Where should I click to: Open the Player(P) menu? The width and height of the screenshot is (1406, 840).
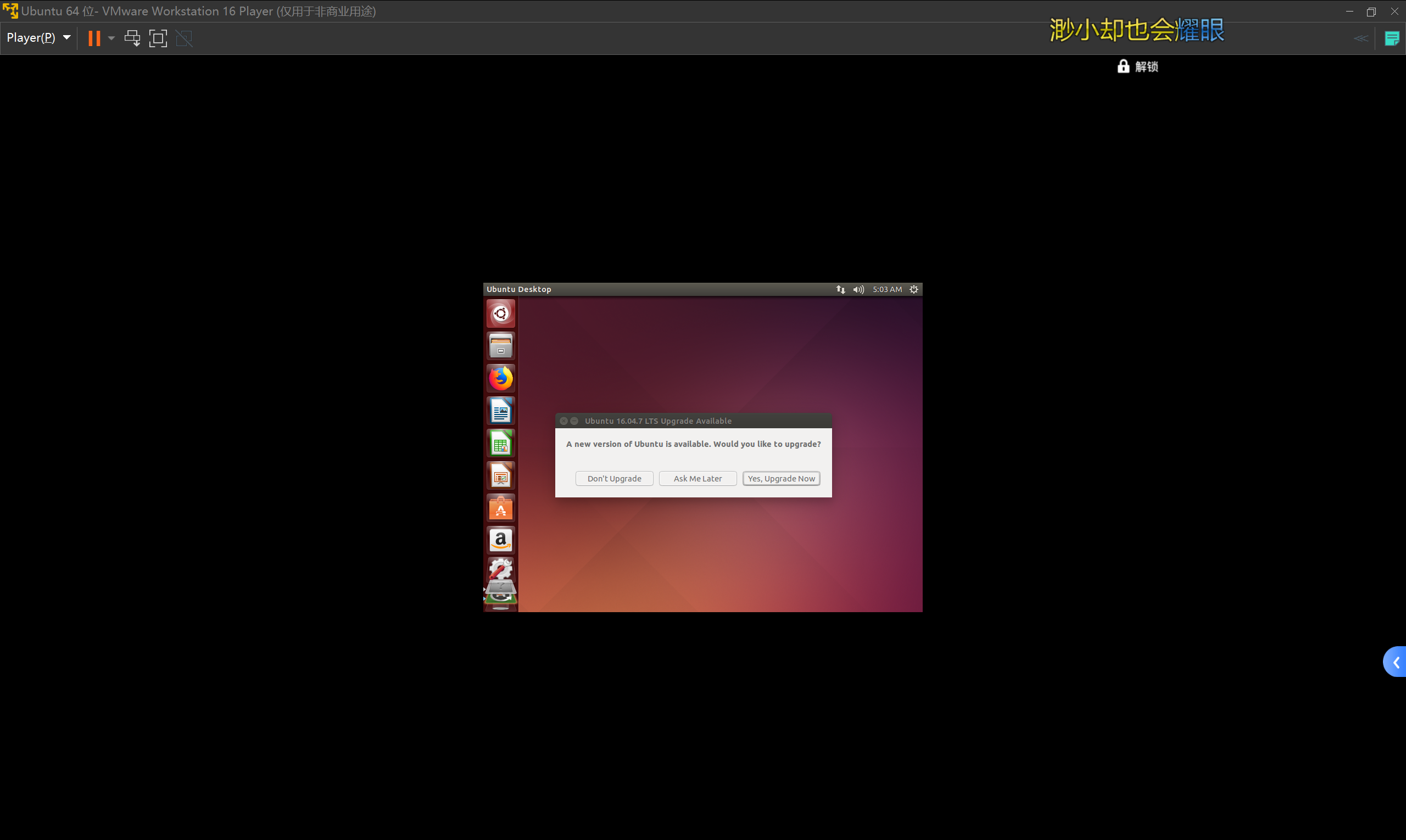click(38, 38)
